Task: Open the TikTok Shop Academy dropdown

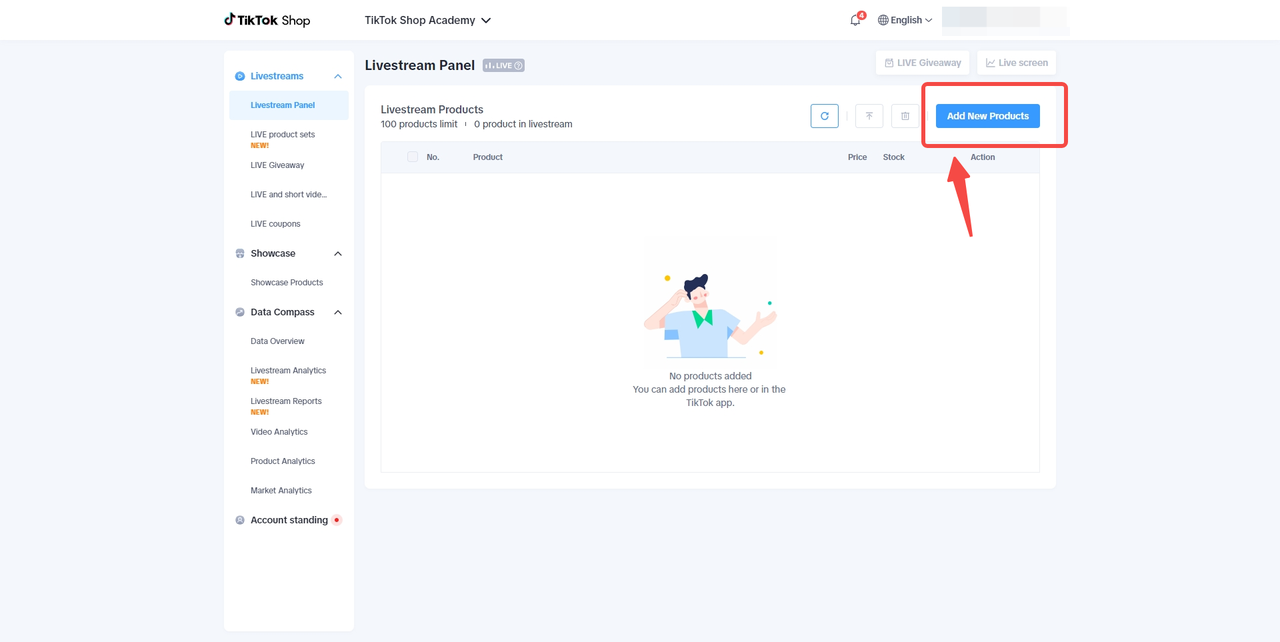Action: (428, 20)
